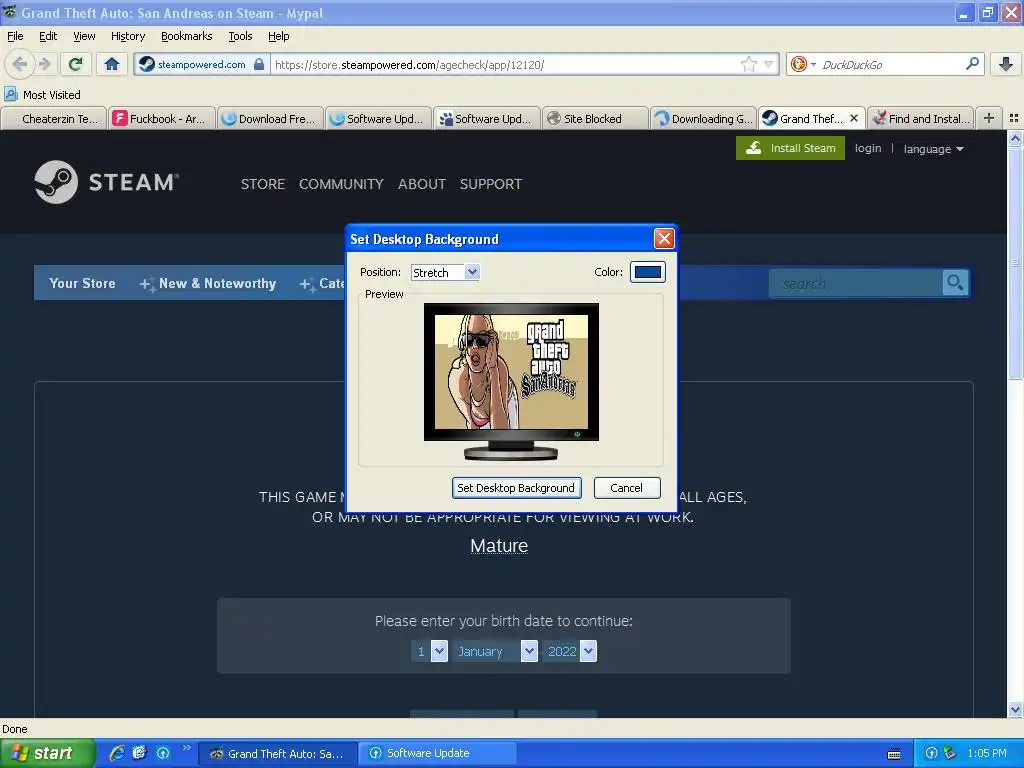Screen dimensions: 1024x768
Task: Switch to the Download Fre... tab
Action: (270, 118)
